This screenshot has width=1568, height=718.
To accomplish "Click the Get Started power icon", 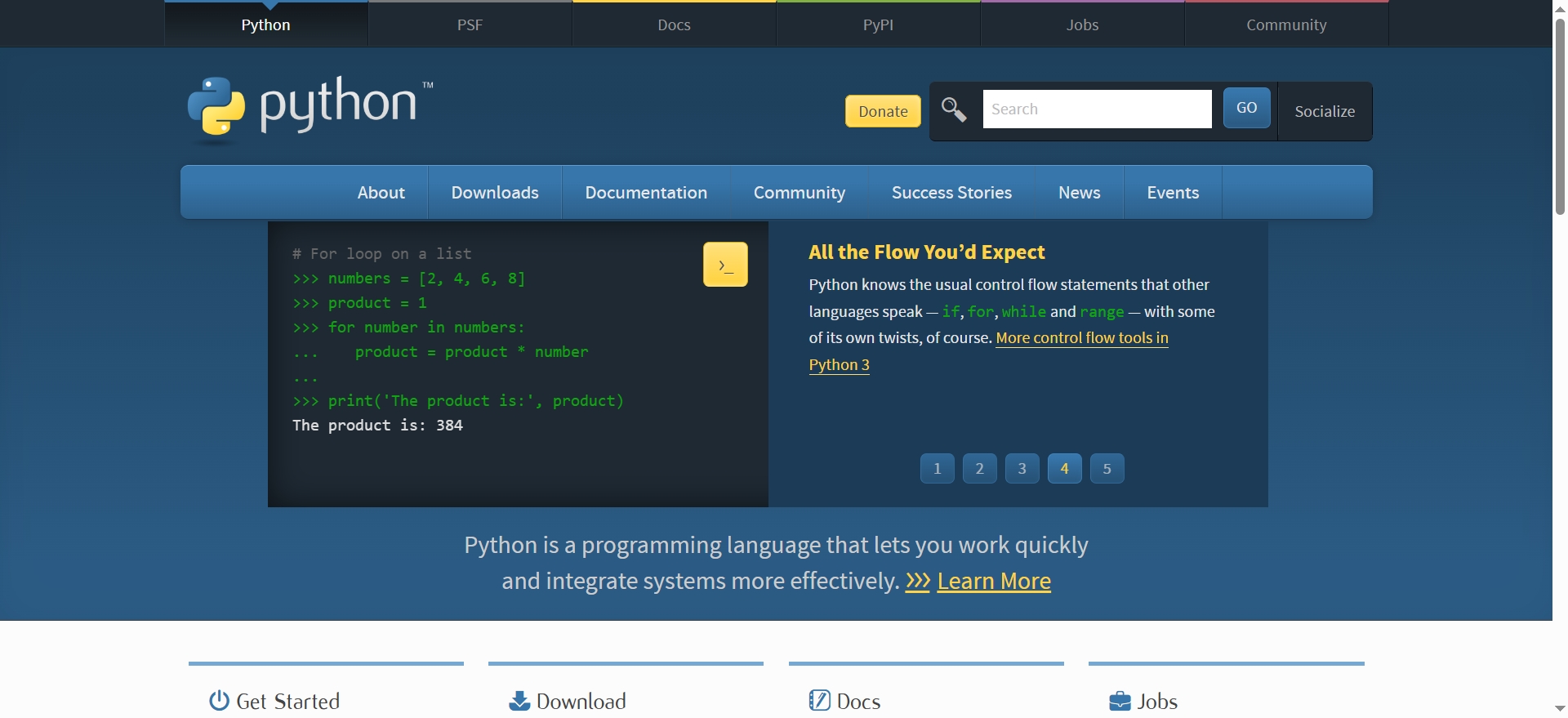I will tap(219, 701).
